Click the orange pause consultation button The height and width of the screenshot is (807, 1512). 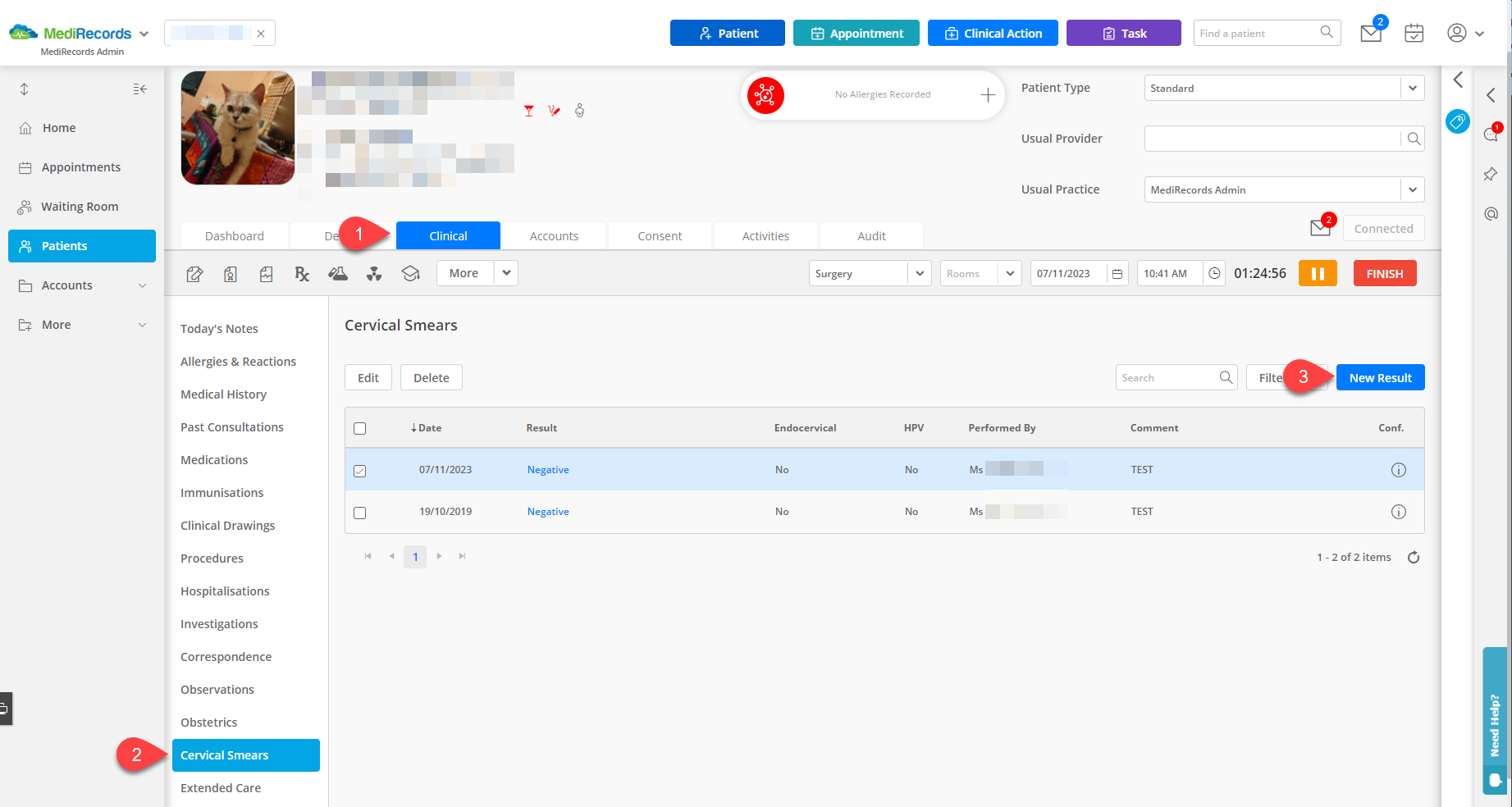pos(1317,274)
